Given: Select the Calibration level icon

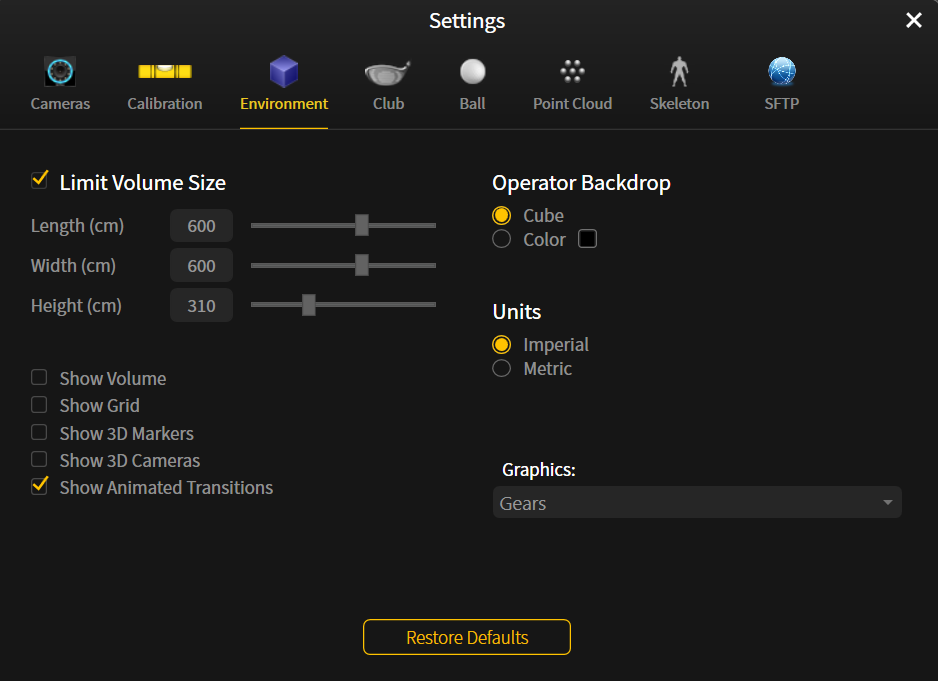Looking at the screenshot, I should tap(165, 71).
